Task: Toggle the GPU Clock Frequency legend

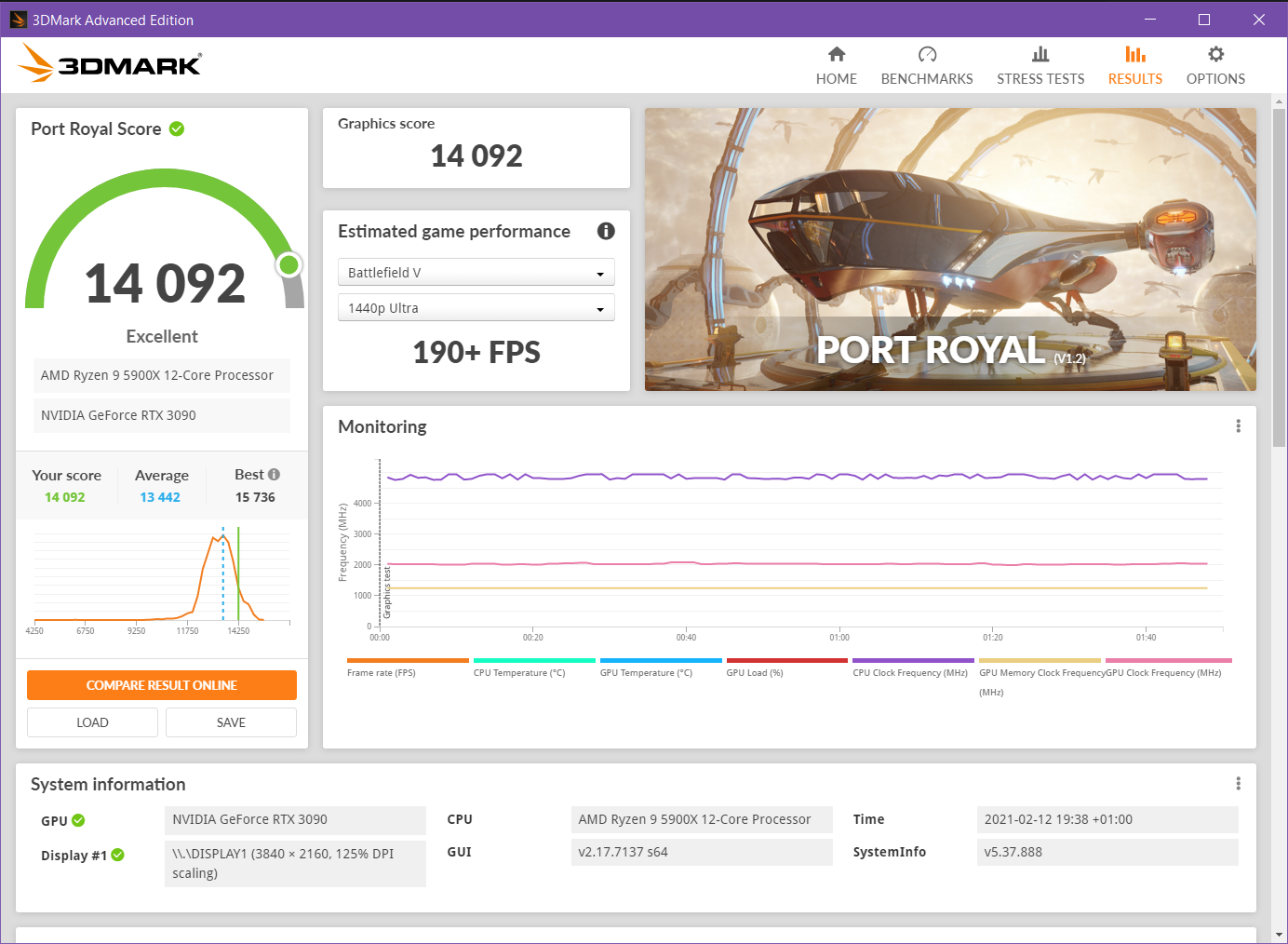Action: [x=1167, y=668]
